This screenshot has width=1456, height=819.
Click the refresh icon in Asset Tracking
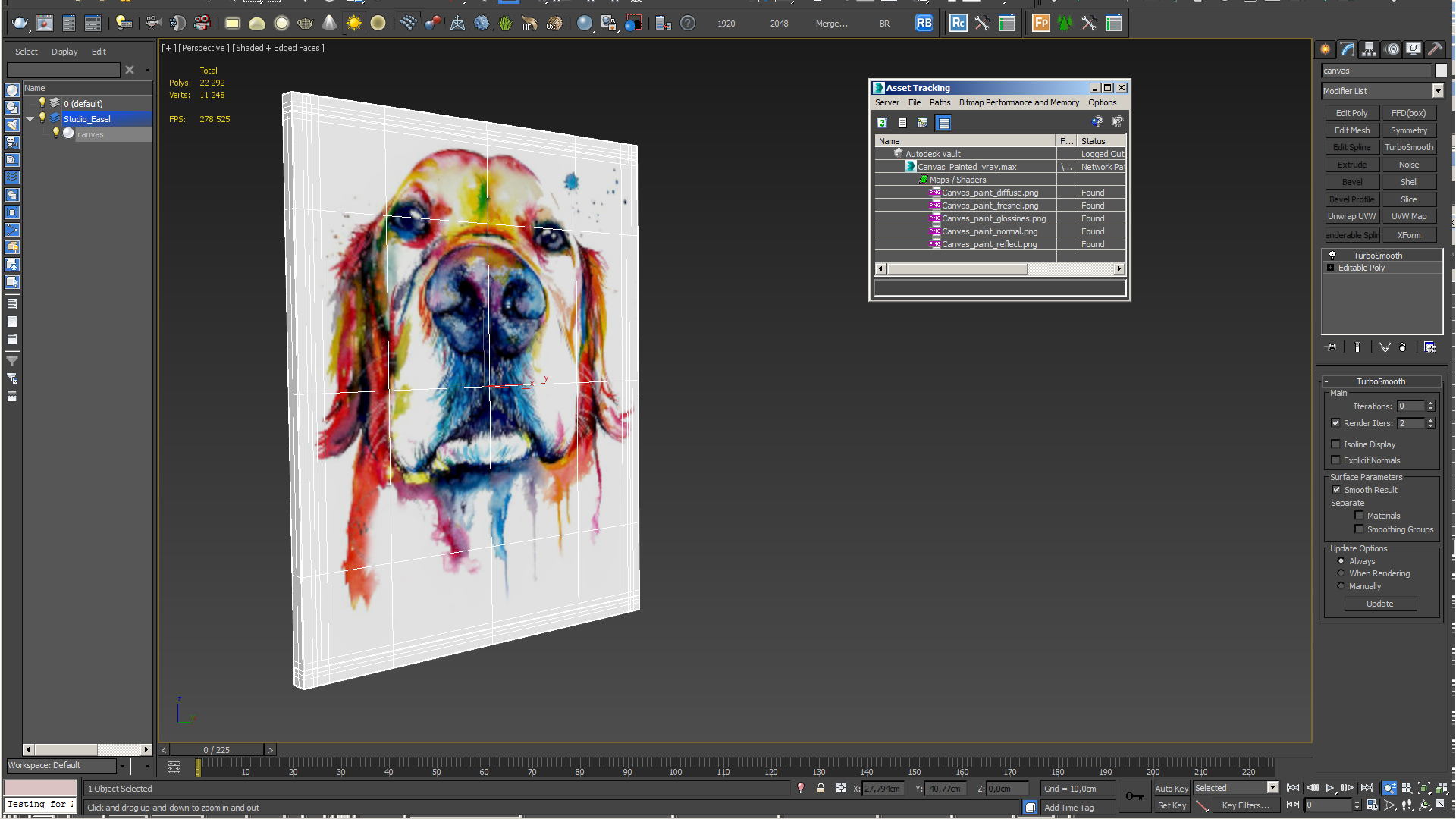click(x=882, y=123)
